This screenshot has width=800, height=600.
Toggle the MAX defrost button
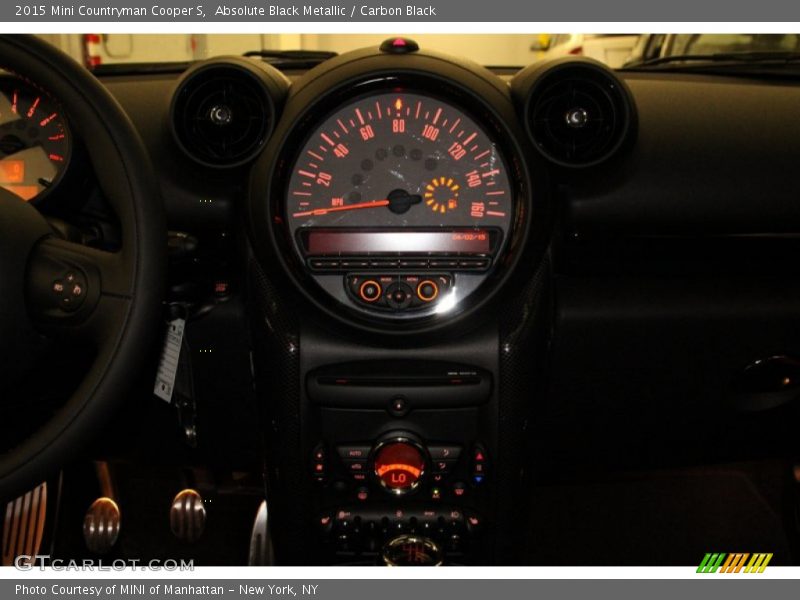click(359, 477)
